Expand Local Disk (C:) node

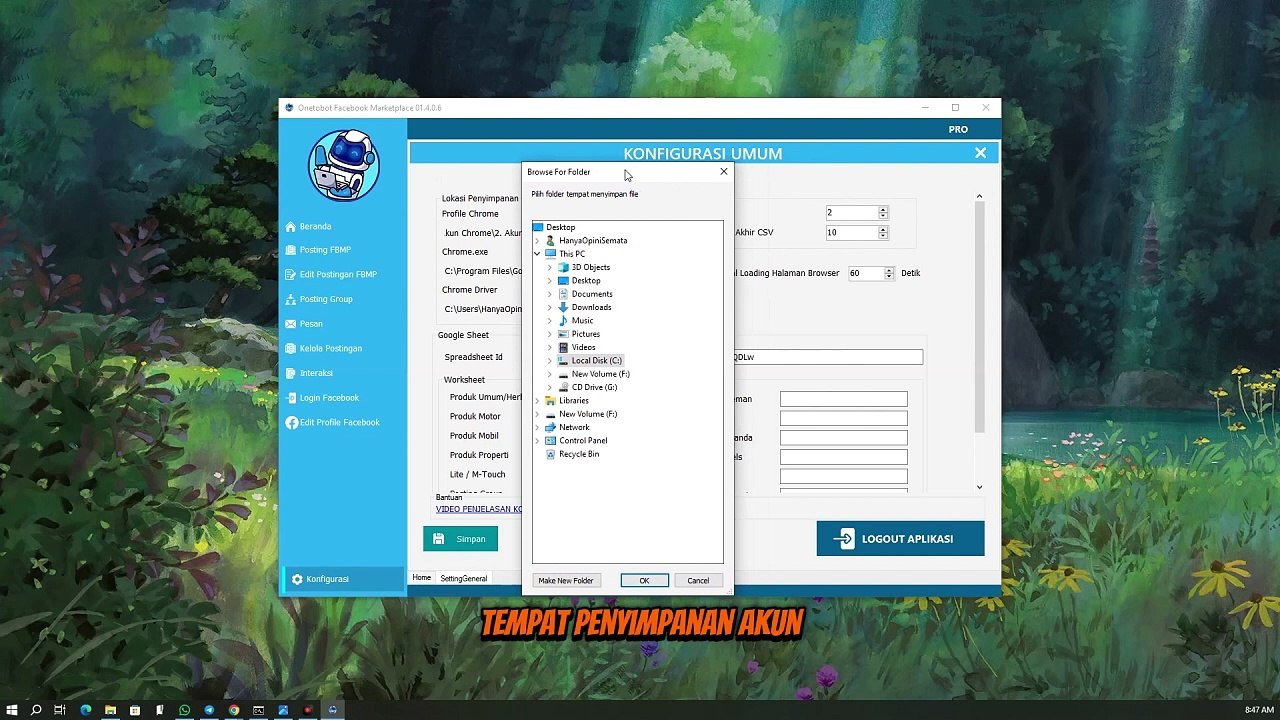(549, 360)
